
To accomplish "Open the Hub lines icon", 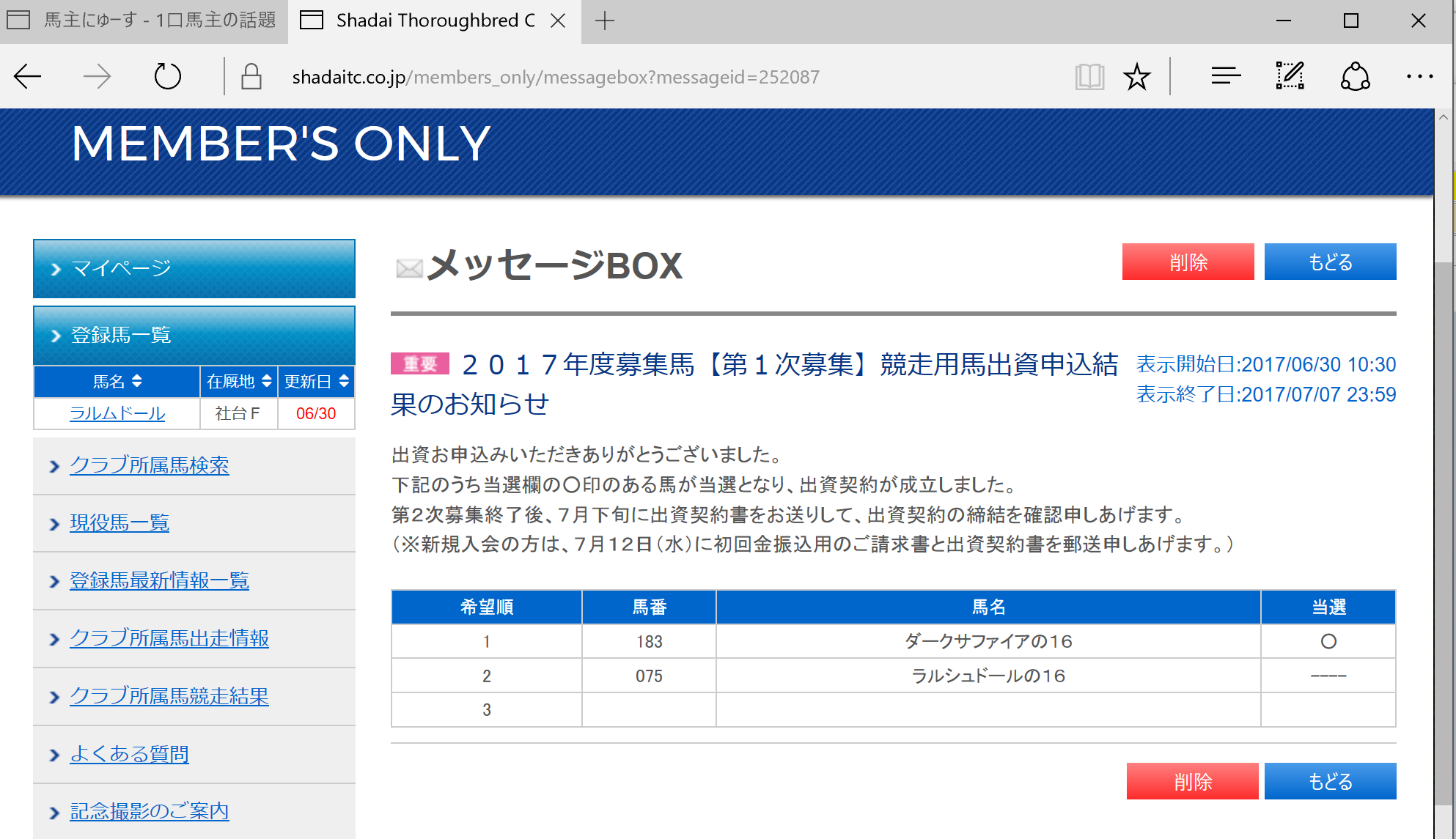I will tap(1226, 76).
